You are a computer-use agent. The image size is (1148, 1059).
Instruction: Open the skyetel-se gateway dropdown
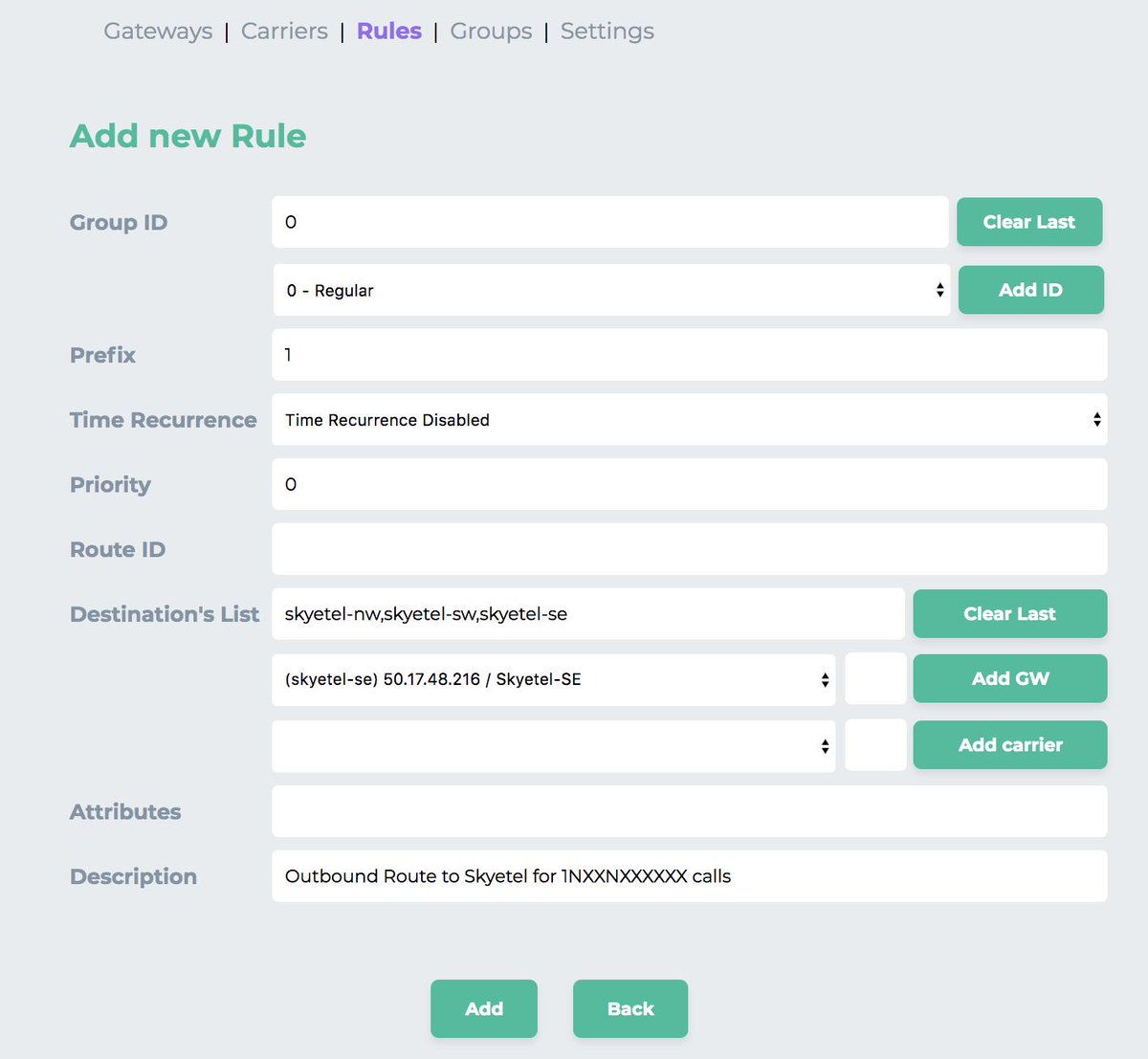tap(553, 679)
